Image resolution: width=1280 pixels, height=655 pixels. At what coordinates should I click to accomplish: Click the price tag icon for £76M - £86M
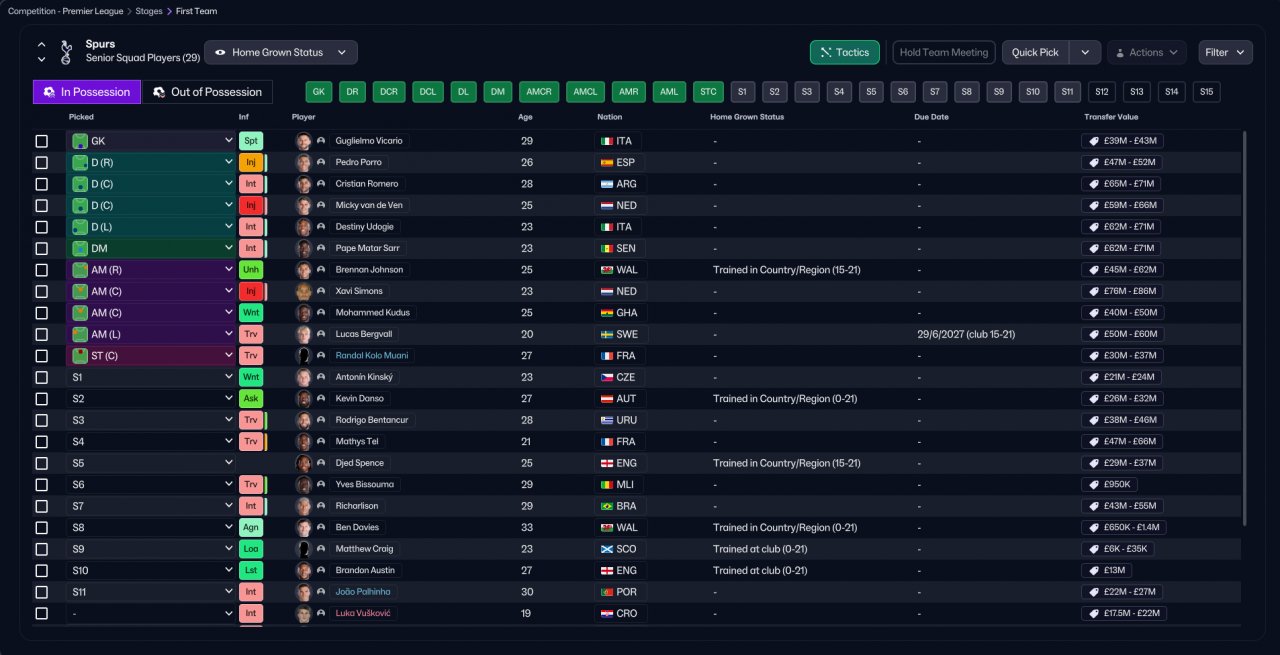(1094, 292)
